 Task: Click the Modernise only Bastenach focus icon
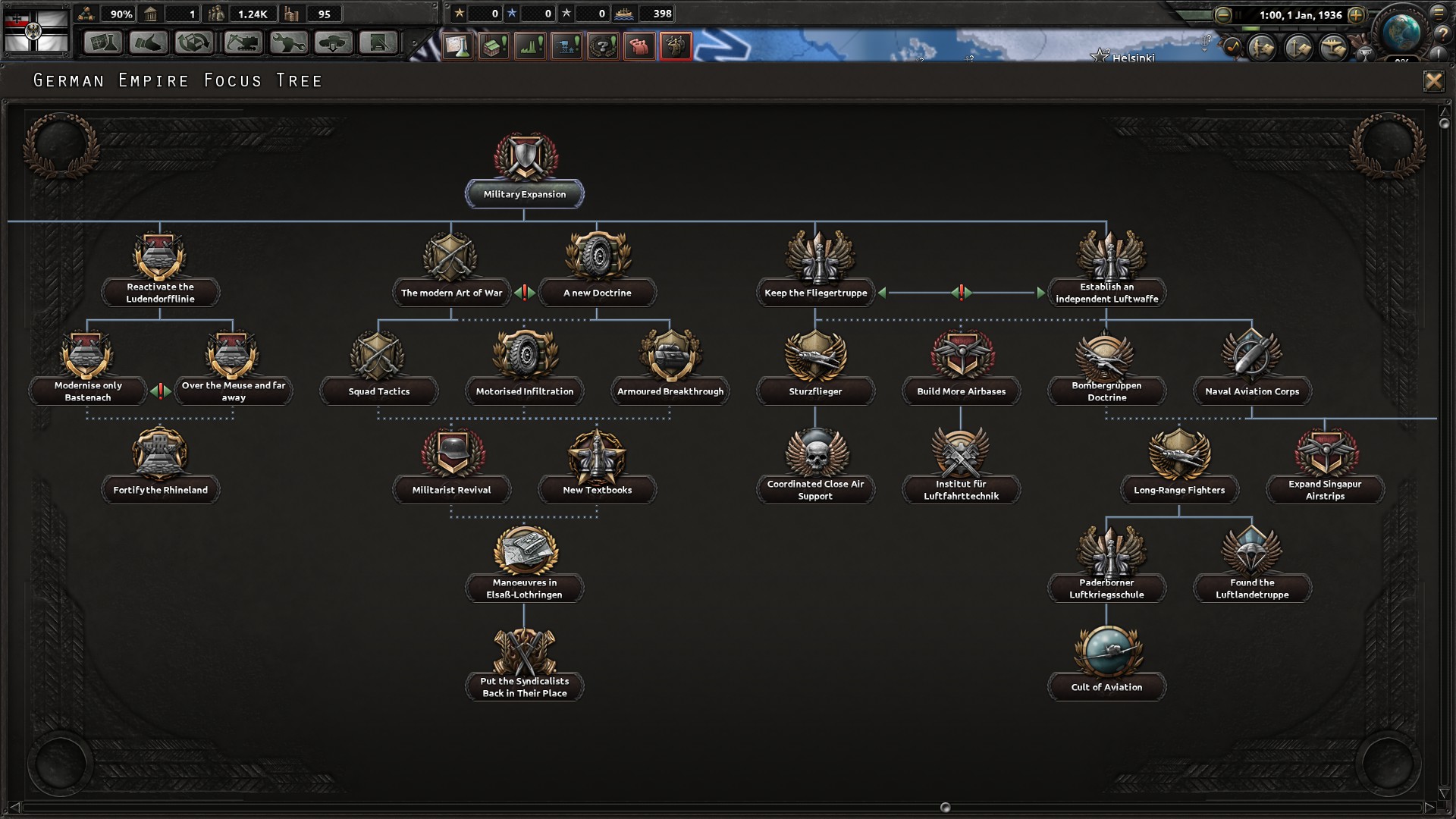click(x=87, y=354)
